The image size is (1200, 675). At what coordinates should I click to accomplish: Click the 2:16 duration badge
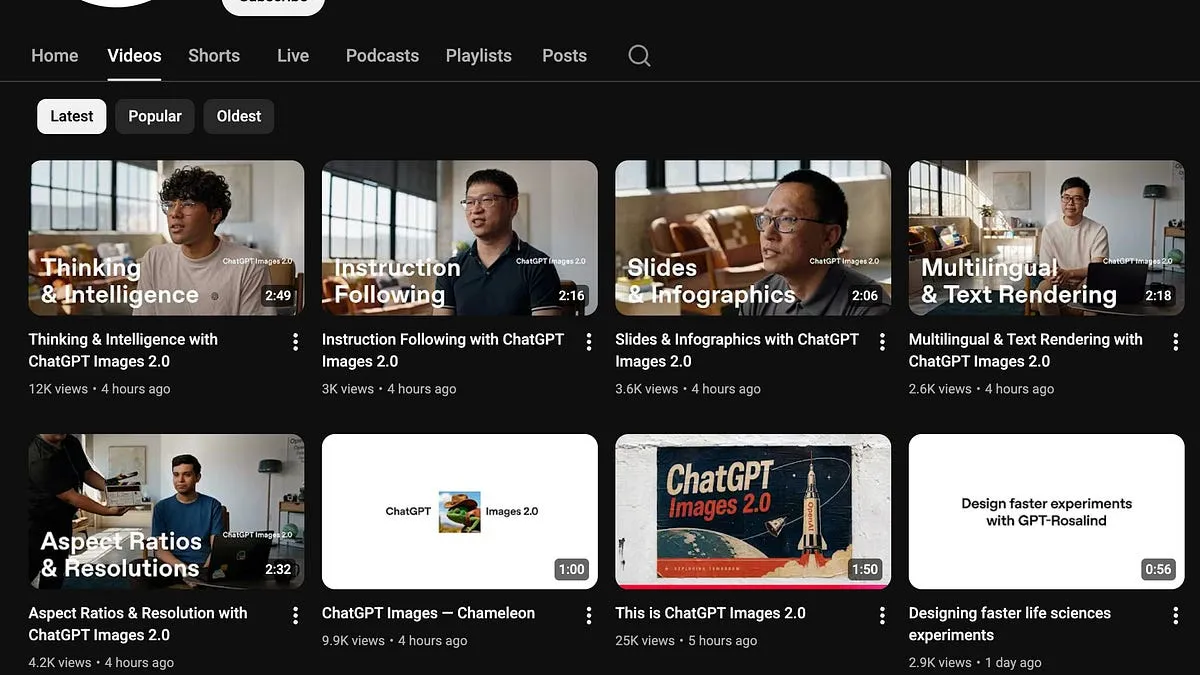(x=571, y=296)
